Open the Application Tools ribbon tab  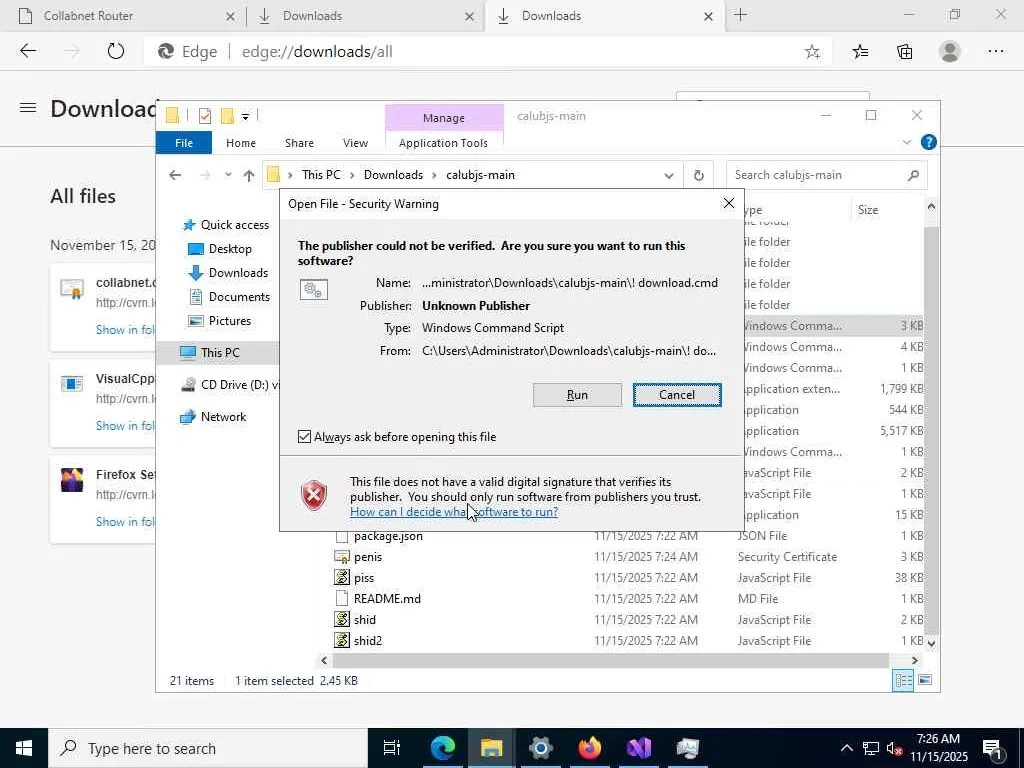pos(443,142)
